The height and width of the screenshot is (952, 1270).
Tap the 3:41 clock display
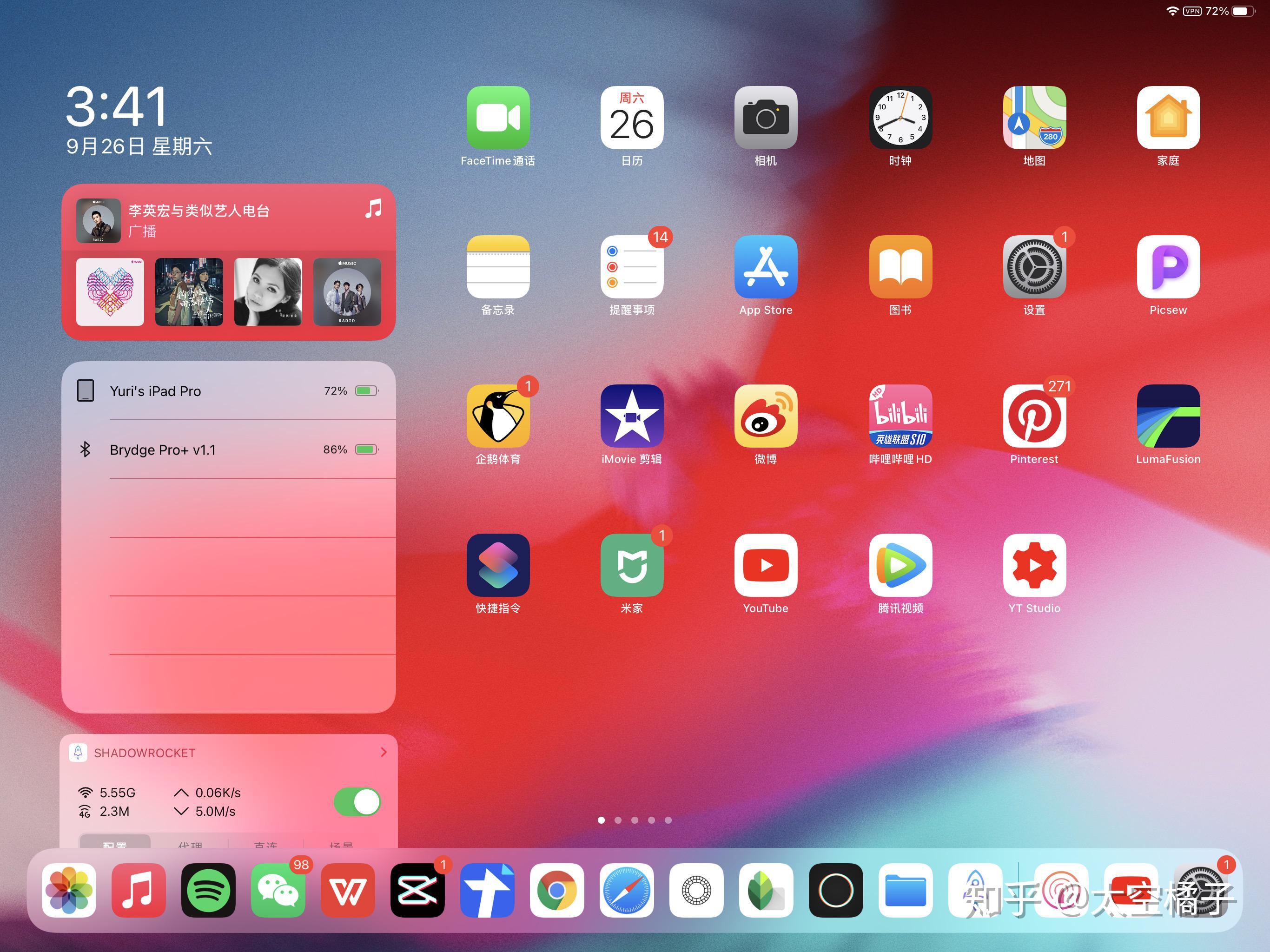click(117, 107)
